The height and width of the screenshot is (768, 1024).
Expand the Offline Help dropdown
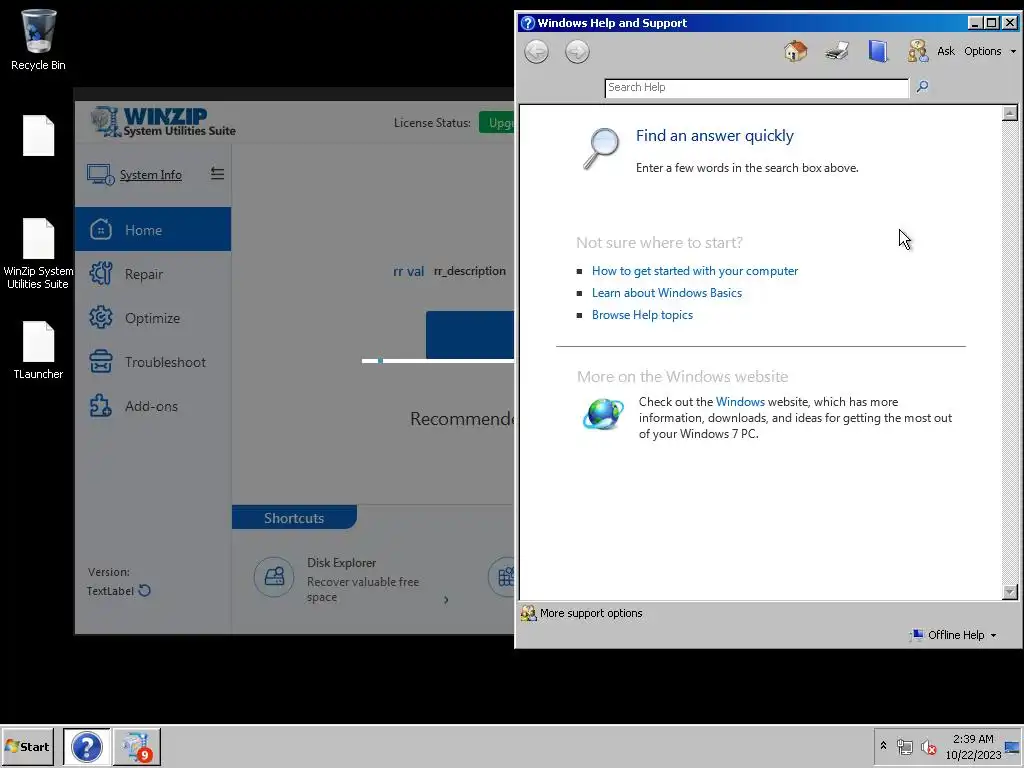[x=954, y=635]
